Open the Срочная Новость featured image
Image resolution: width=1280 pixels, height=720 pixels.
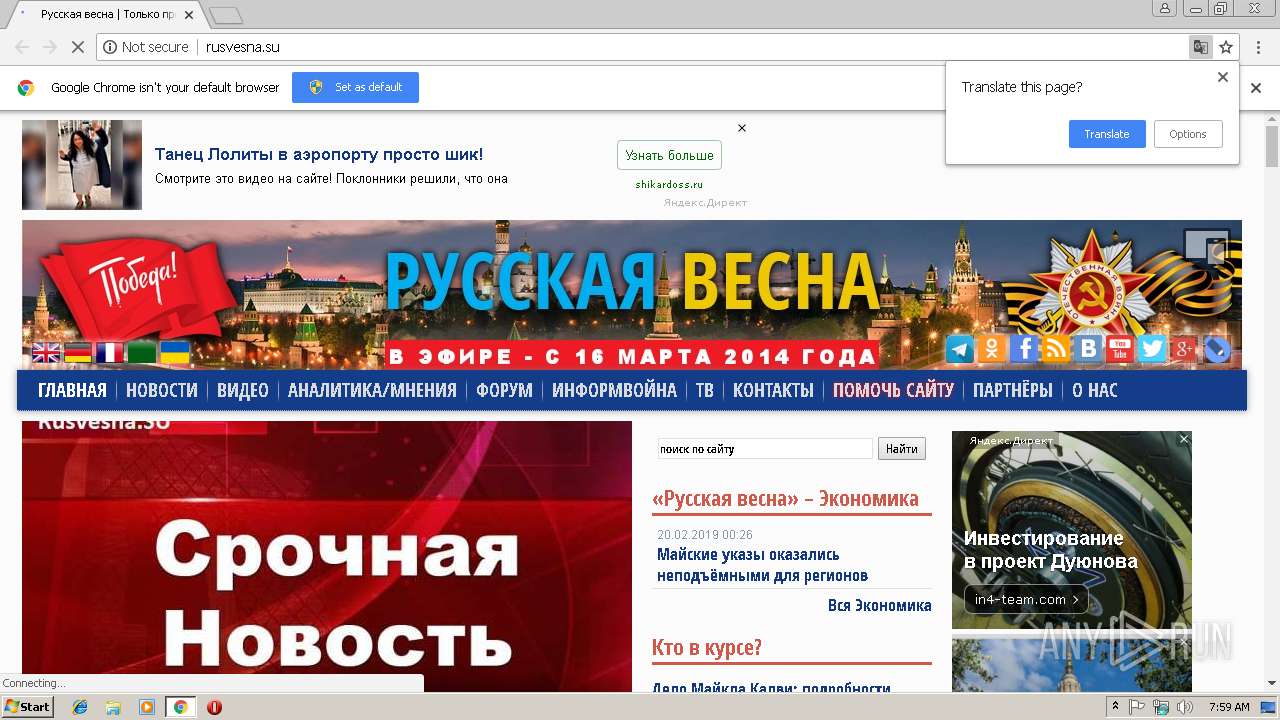[x=327, y=556]
